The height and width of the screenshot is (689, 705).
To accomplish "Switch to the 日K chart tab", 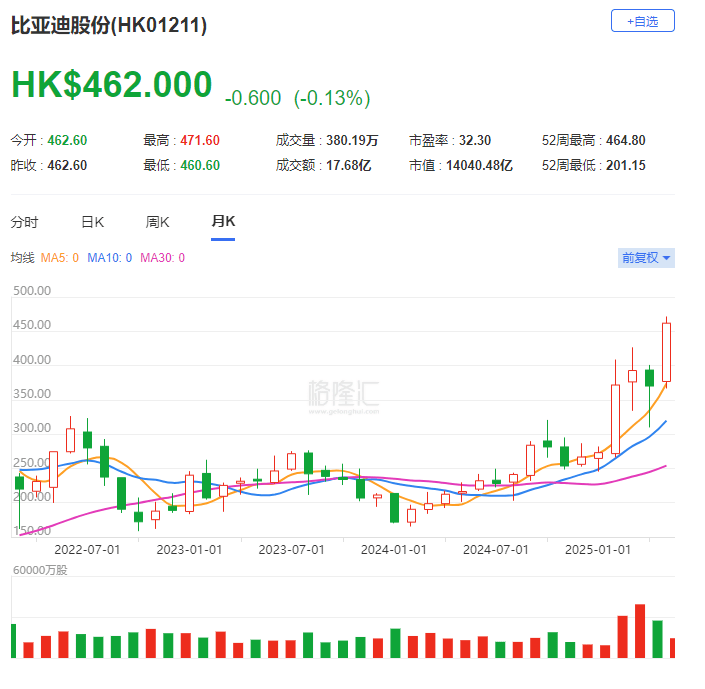I will (92, 222).
